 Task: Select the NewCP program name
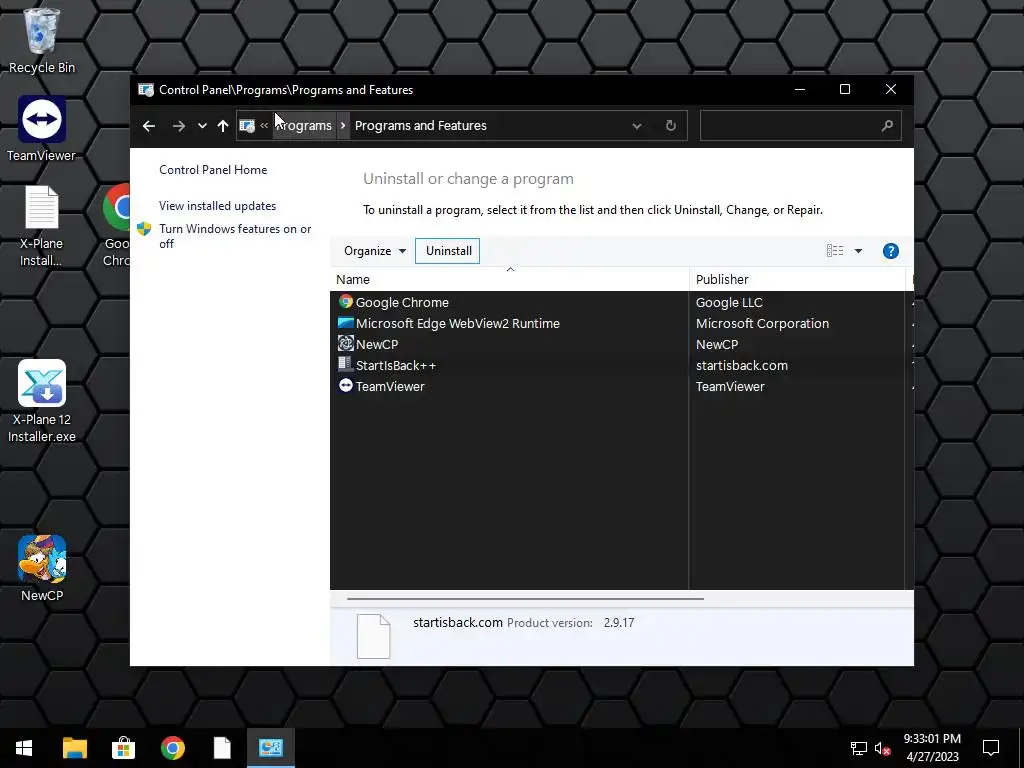377,344
